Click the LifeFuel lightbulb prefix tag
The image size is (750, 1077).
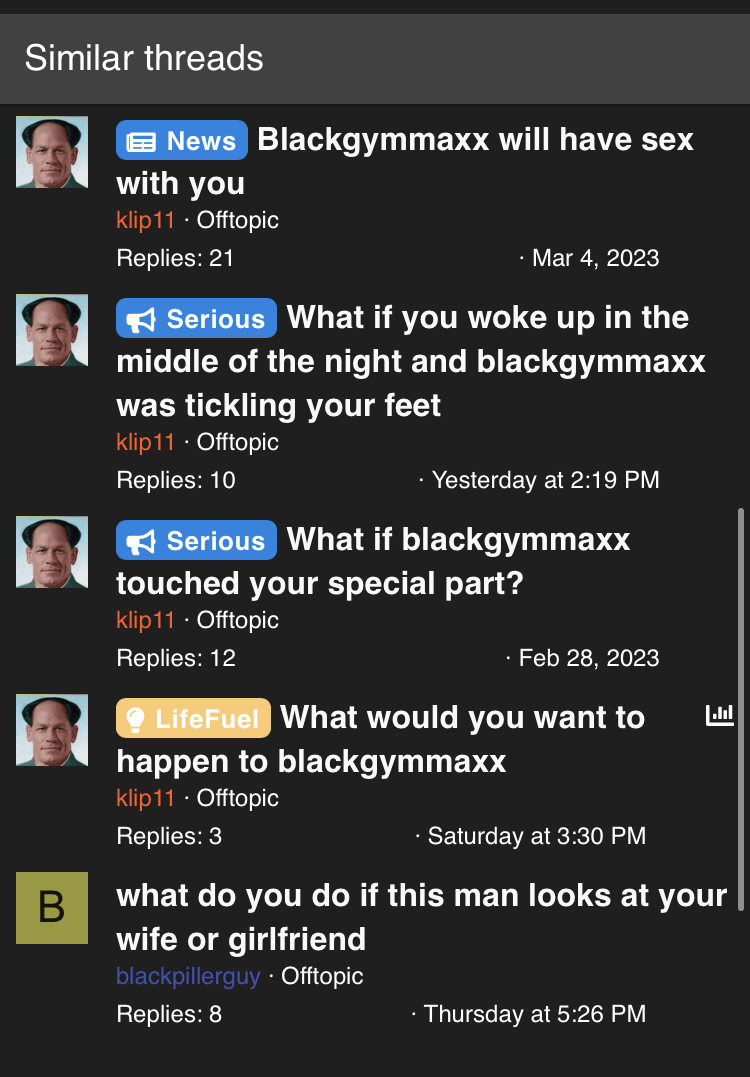click(193, 718)
